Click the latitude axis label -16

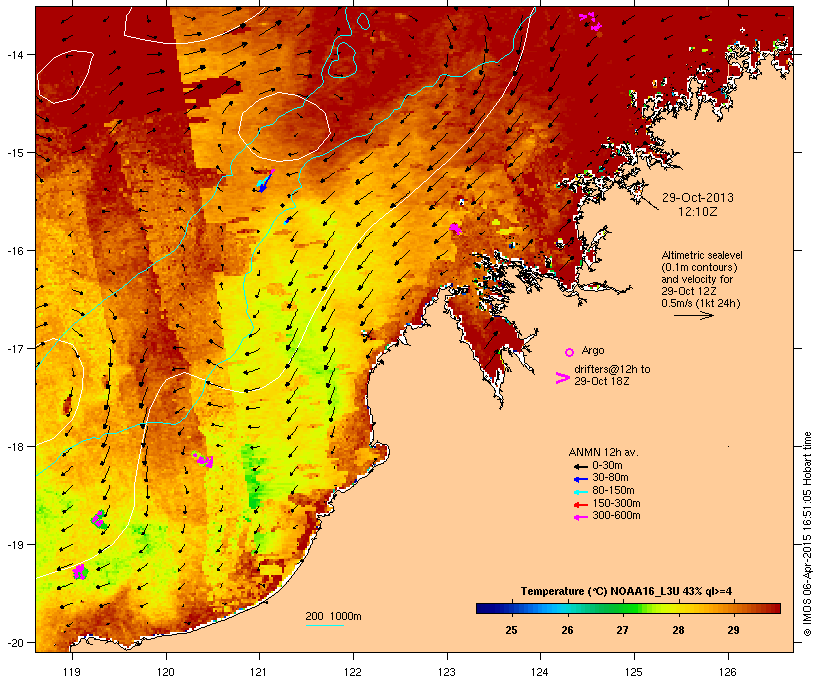[x=14, y=251]
